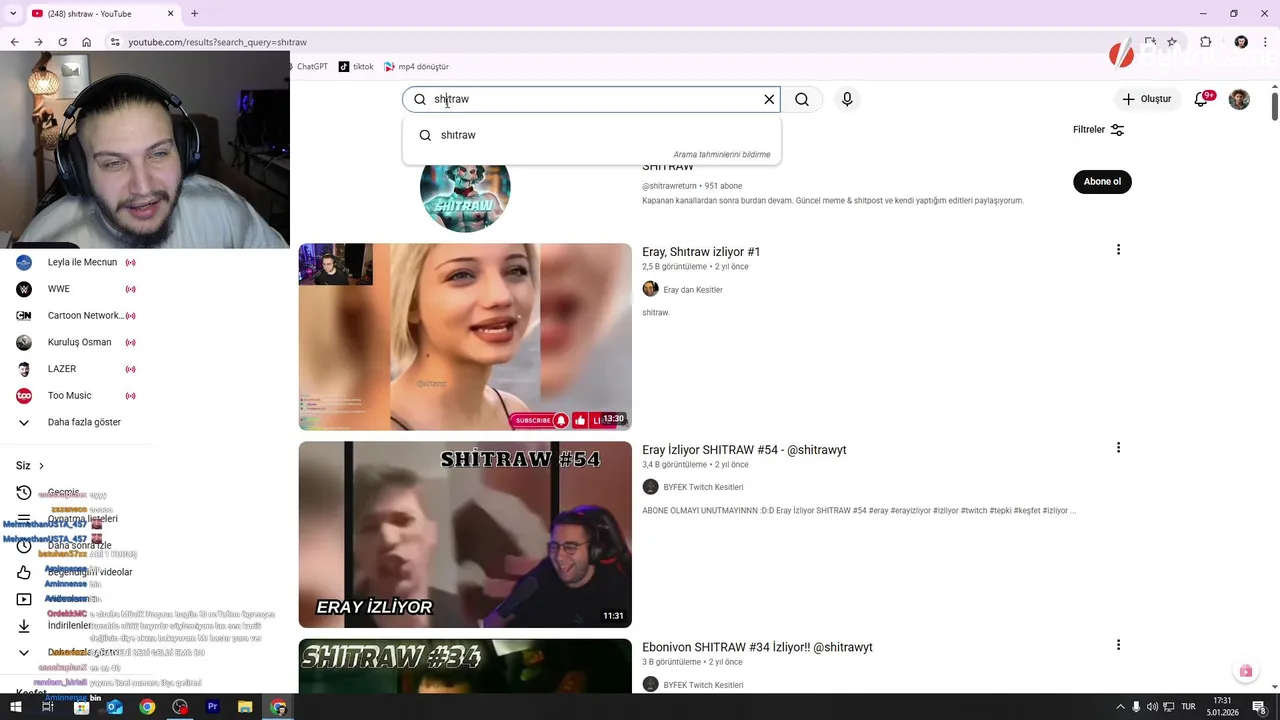The height and width of the screenshot is (720, 1280).
Task: Open 'BYFEK Twitch Kesitleri' channel under SHITRAW #54
Action: point(703,487)
